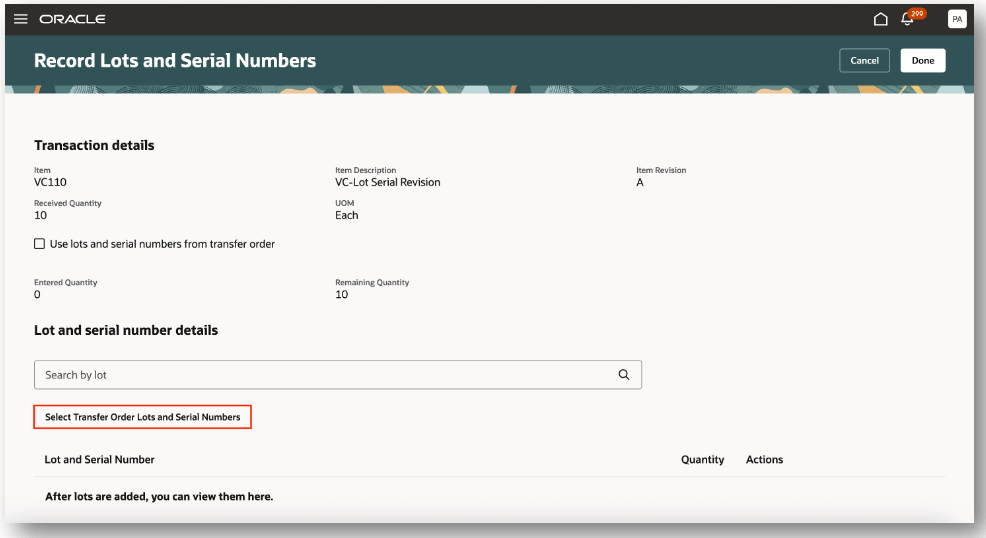Focus the Search by lot field
The image size is (986, 538).
click(x=338, y=375)
